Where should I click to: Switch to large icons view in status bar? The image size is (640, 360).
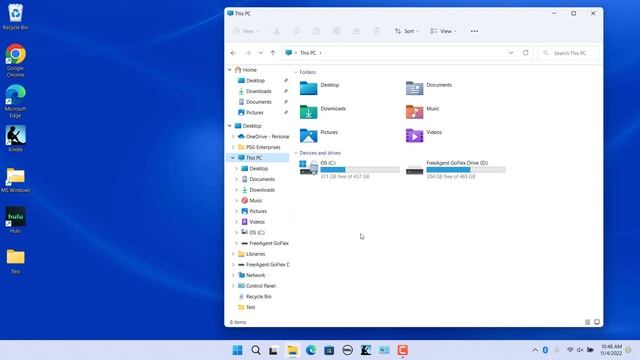click(x=597, y=322)
